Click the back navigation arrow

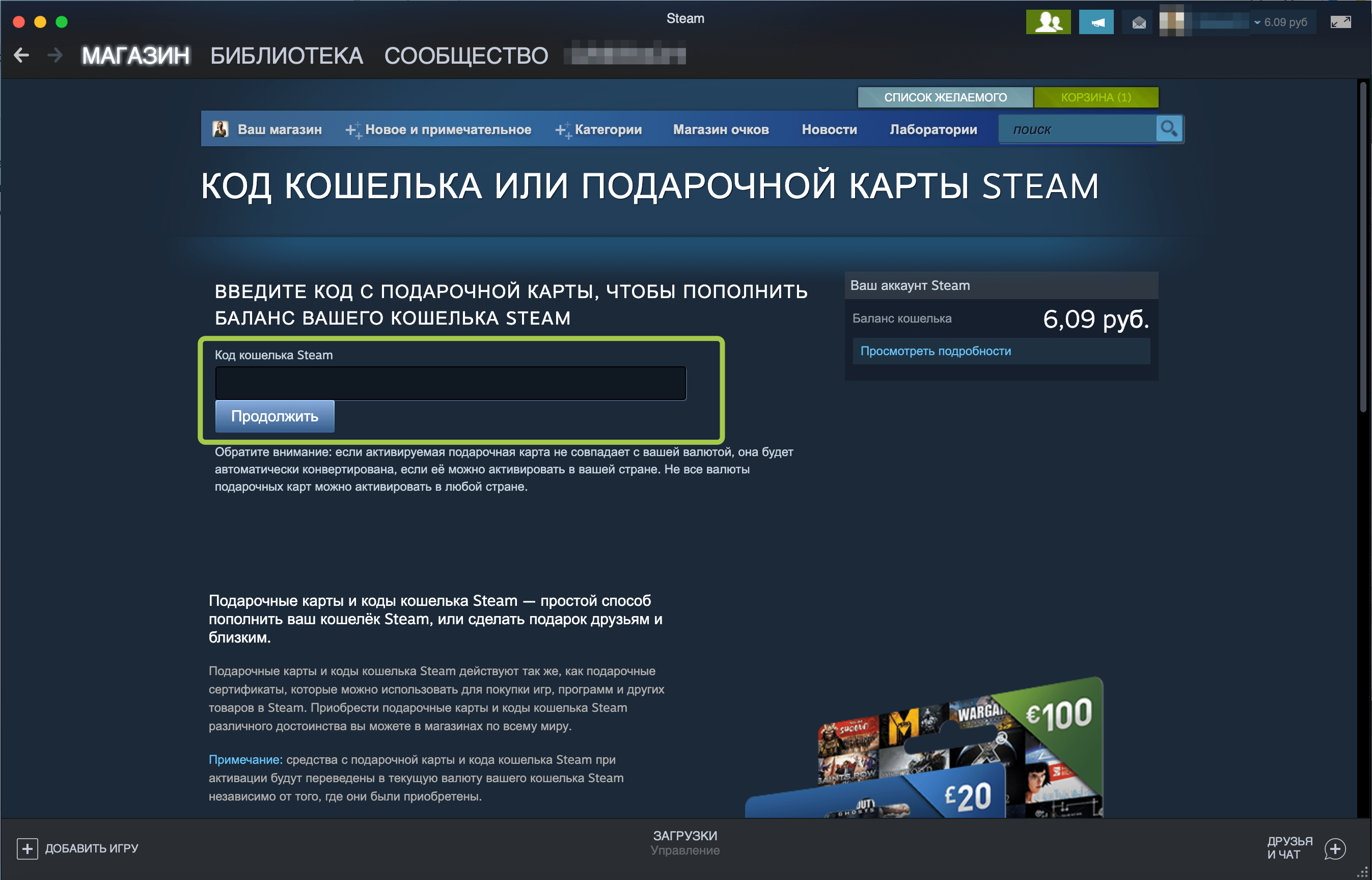coord(22,56)
